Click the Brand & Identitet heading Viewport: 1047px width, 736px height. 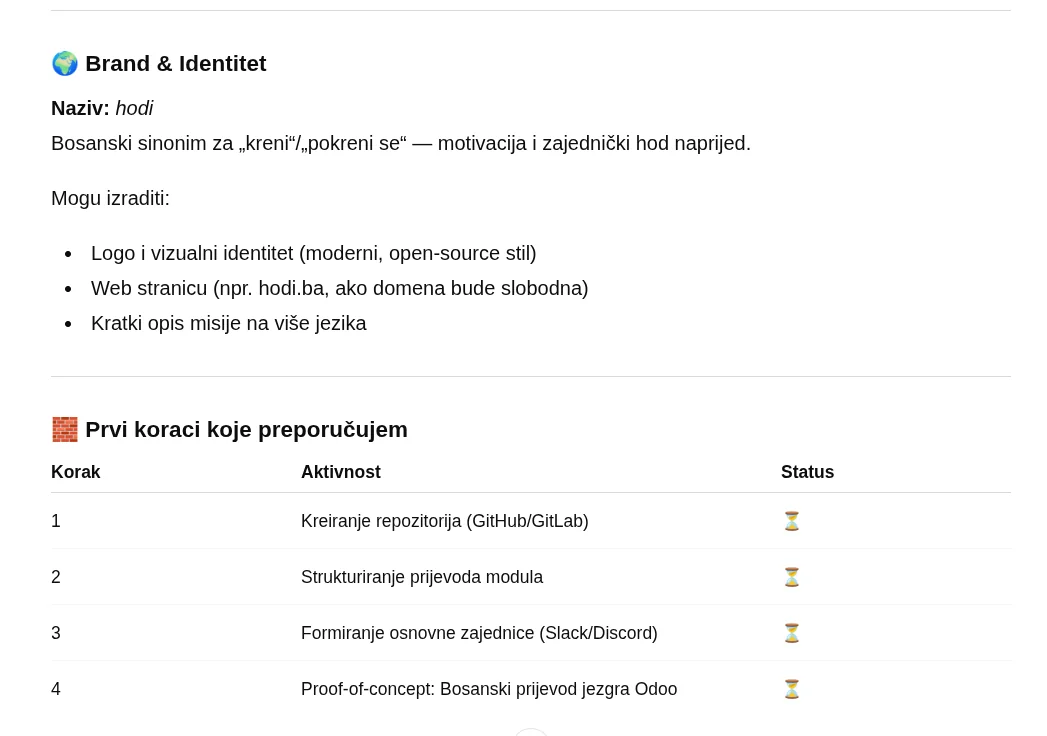point(175,64)
